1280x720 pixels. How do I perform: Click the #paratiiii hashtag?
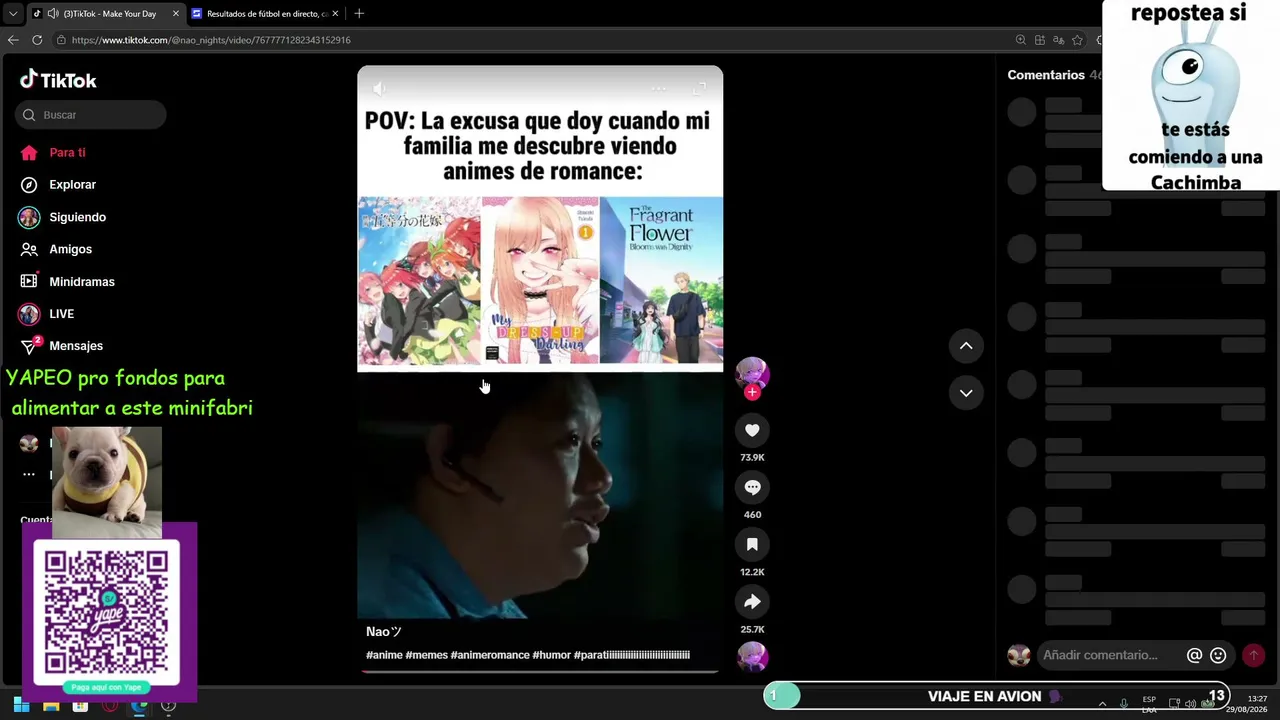(x=632, y=655)
